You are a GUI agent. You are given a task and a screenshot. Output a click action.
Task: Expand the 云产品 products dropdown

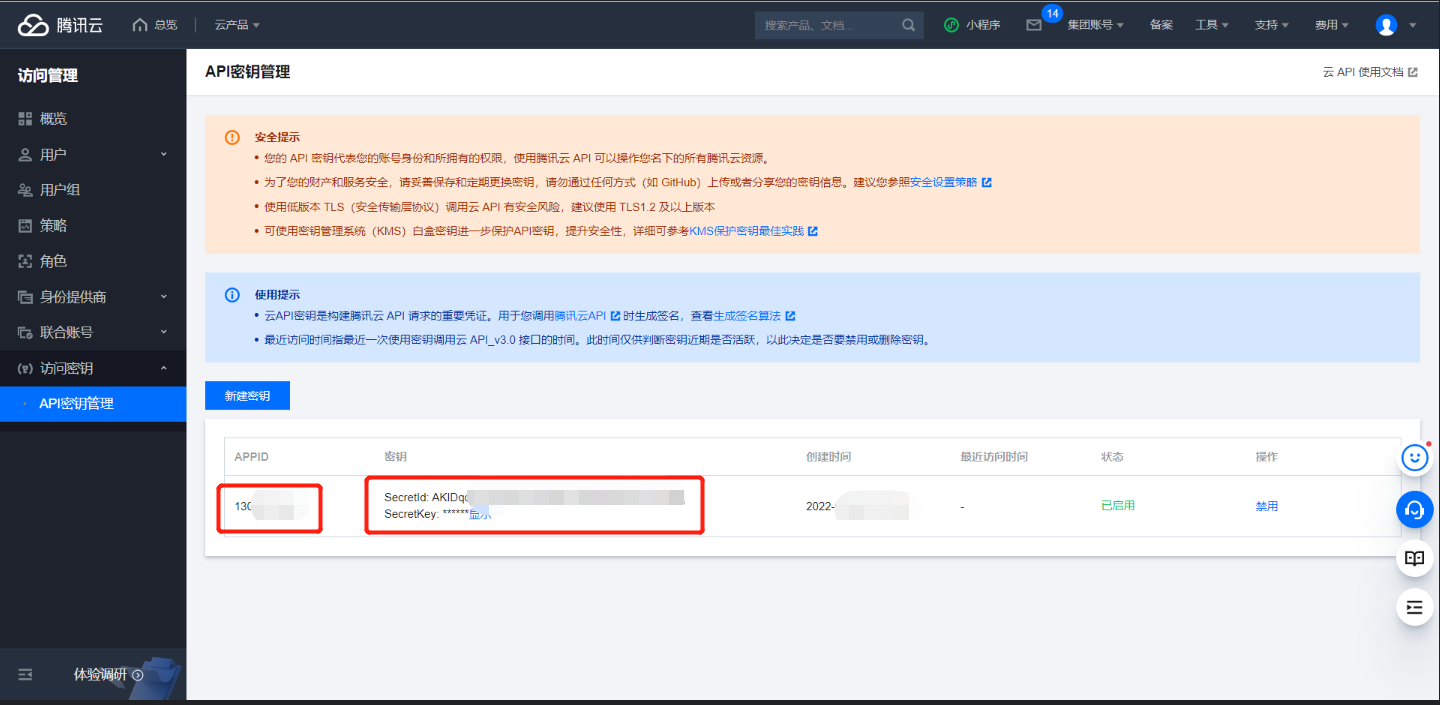click(x=237, y=25)
